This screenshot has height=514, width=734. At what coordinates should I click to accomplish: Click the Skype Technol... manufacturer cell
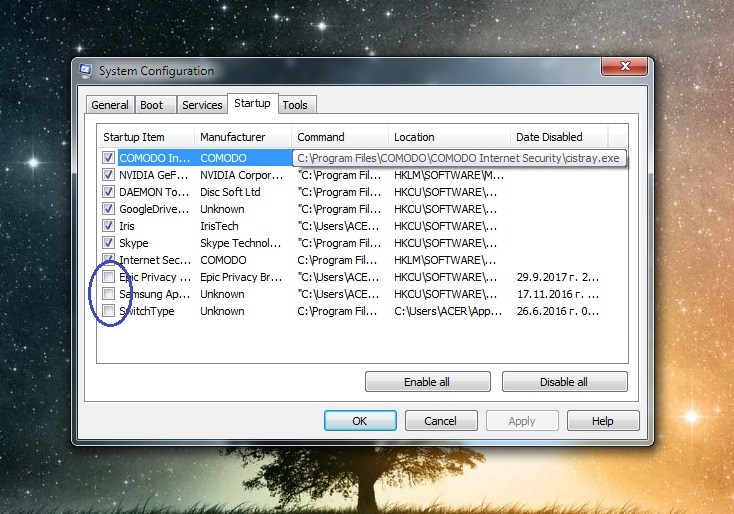(x=241, y=243)
